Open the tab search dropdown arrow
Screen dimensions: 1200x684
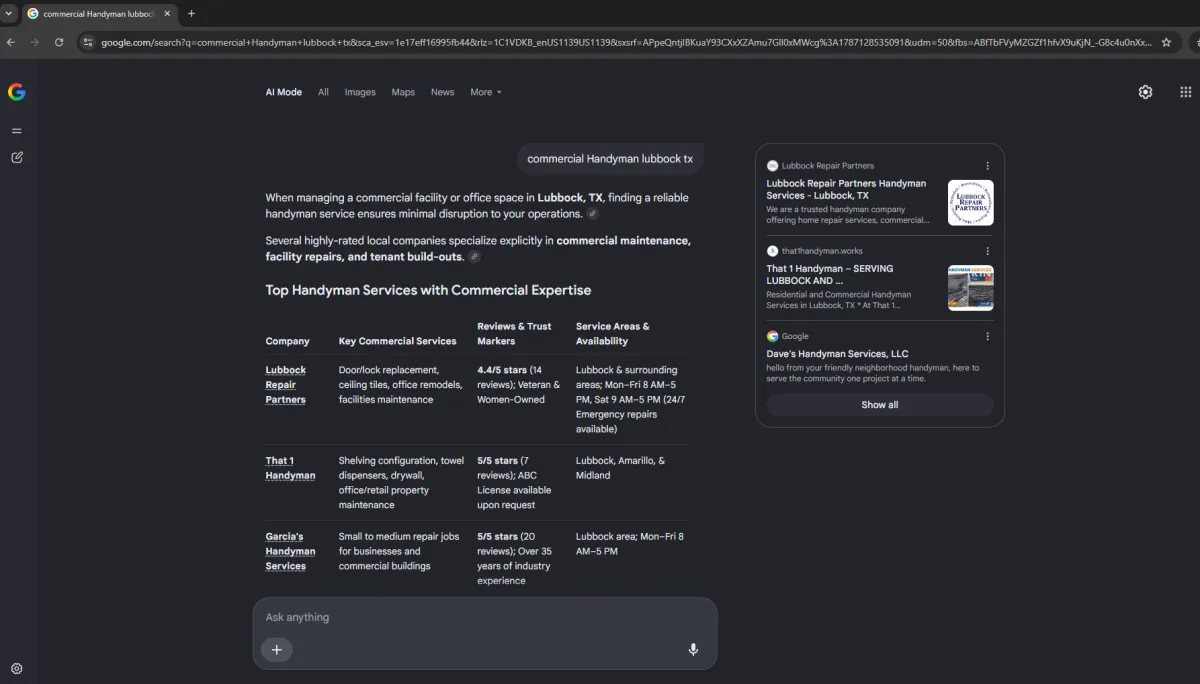8,14
